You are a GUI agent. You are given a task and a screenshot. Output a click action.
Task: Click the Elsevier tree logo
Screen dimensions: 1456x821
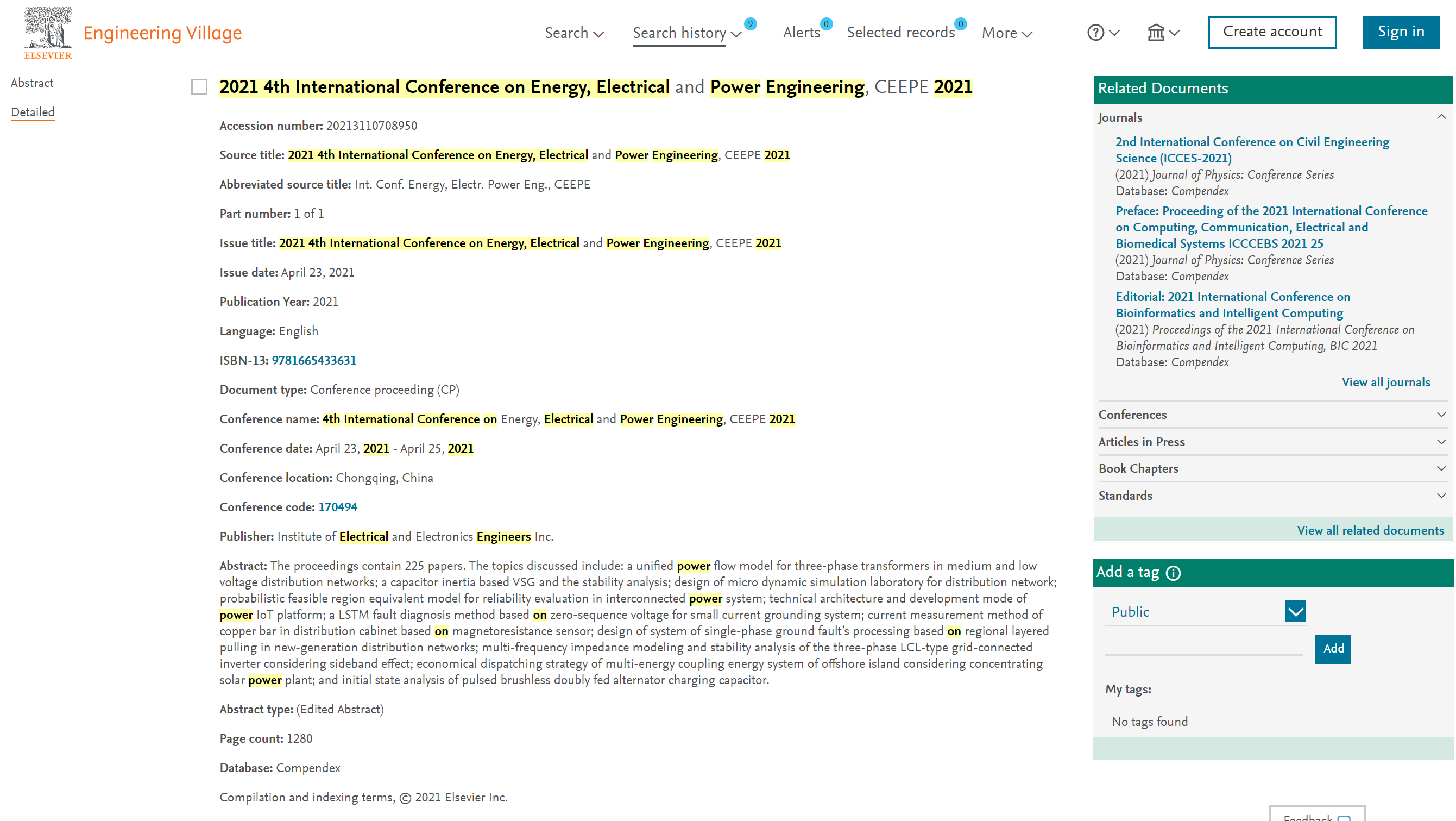point(48,32)
